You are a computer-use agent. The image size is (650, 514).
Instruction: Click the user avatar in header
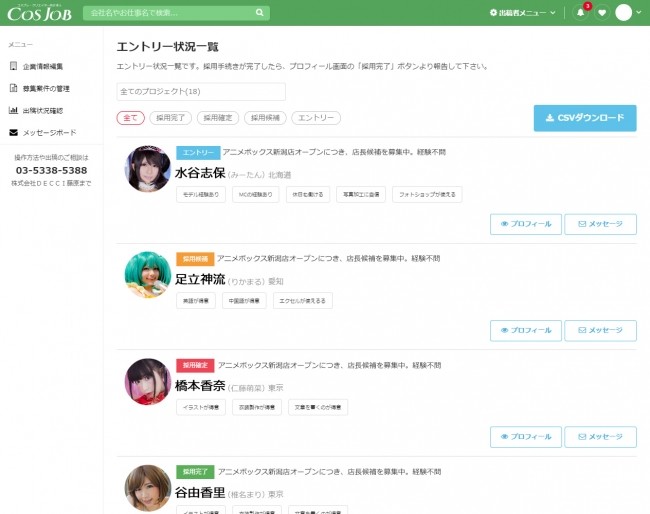(x=624, y=13)
